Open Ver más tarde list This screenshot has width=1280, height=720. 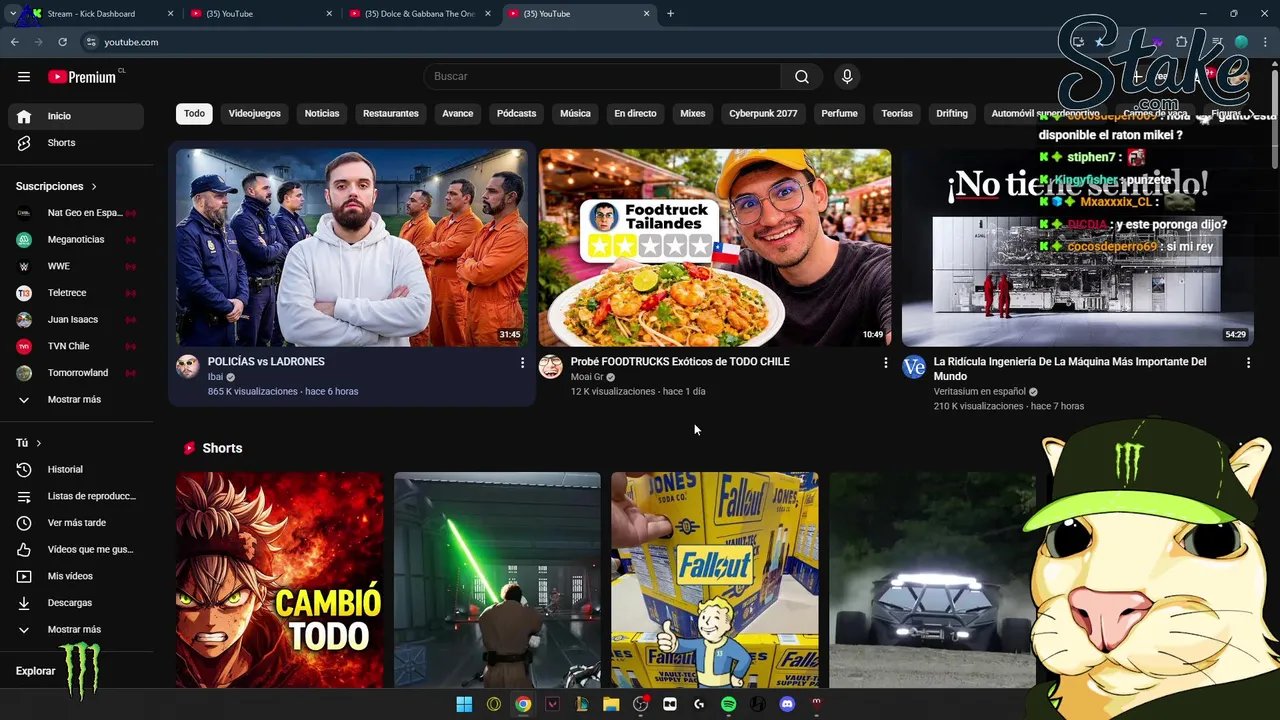tap(76, 523)
